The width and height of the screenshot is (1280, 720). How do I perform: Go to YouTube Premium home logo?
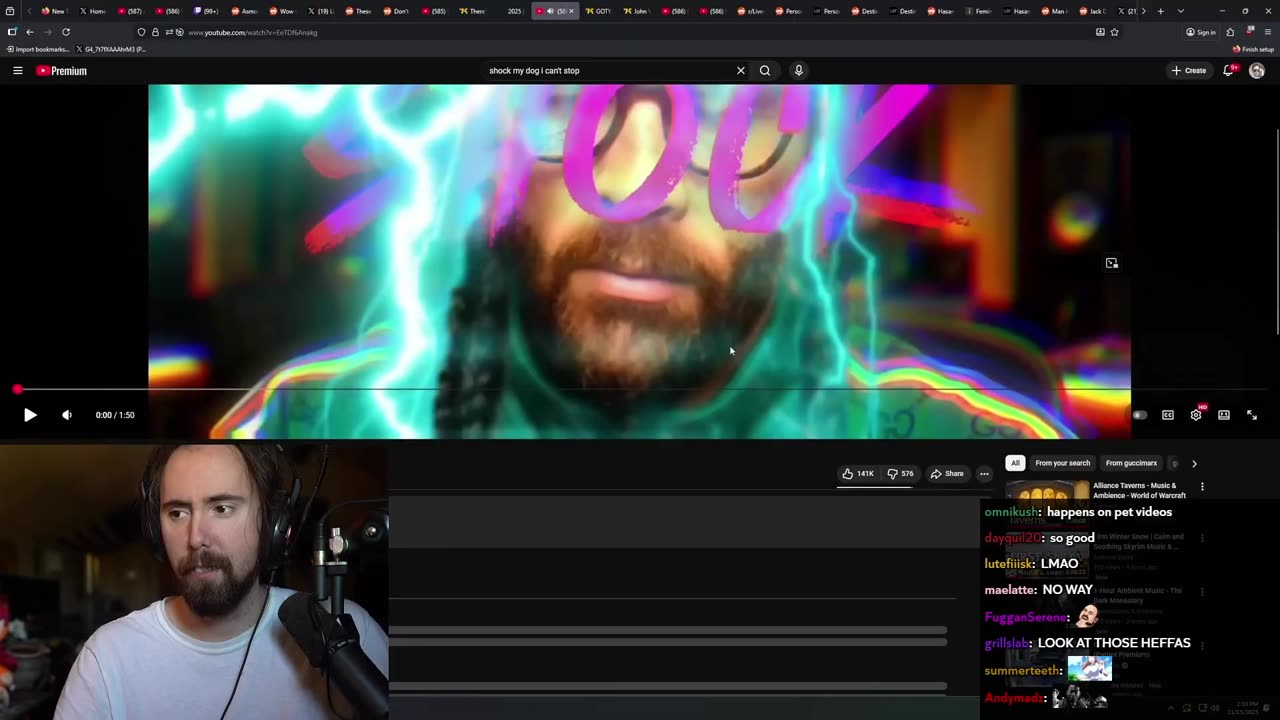[x=61, y=71]
